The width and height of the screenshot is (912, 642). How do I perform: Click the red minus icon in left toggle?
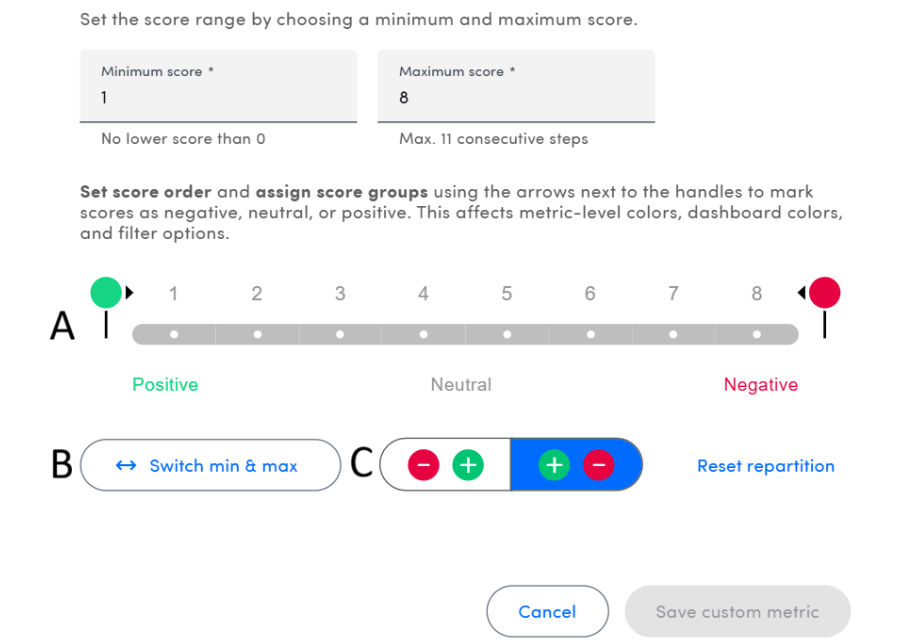click(x=423, y=465)
